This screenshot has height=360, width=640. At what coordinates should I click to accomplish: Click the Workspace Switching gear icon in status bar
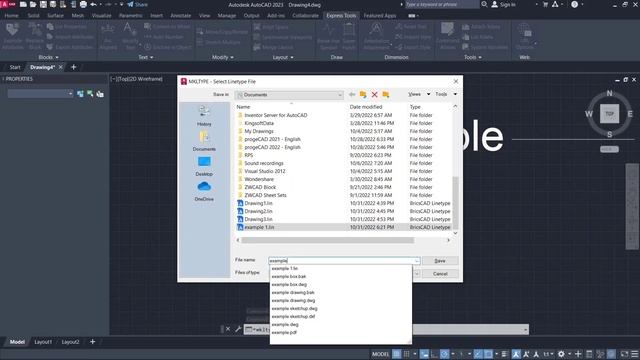coord(562,354)
